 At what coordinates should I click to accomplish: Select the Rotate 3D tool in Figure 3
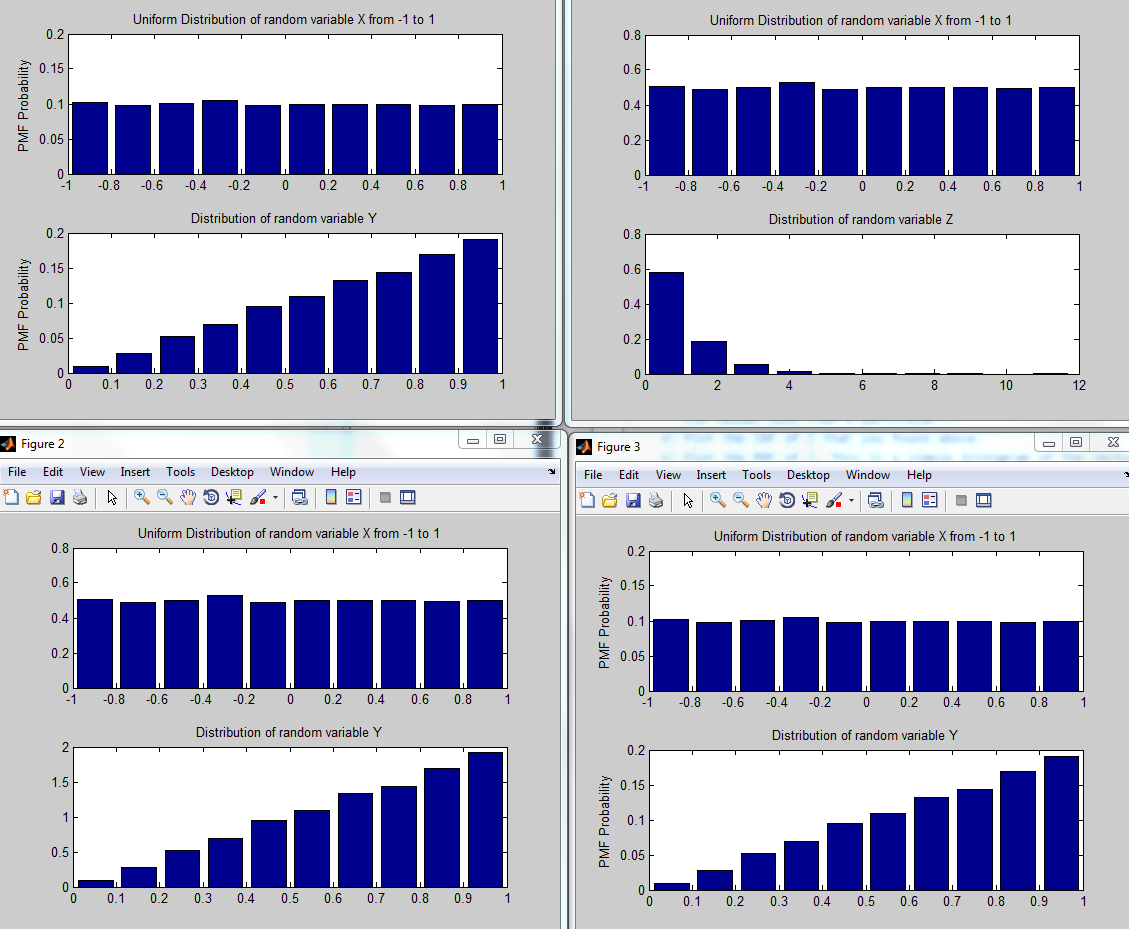(x=787, y=500)
